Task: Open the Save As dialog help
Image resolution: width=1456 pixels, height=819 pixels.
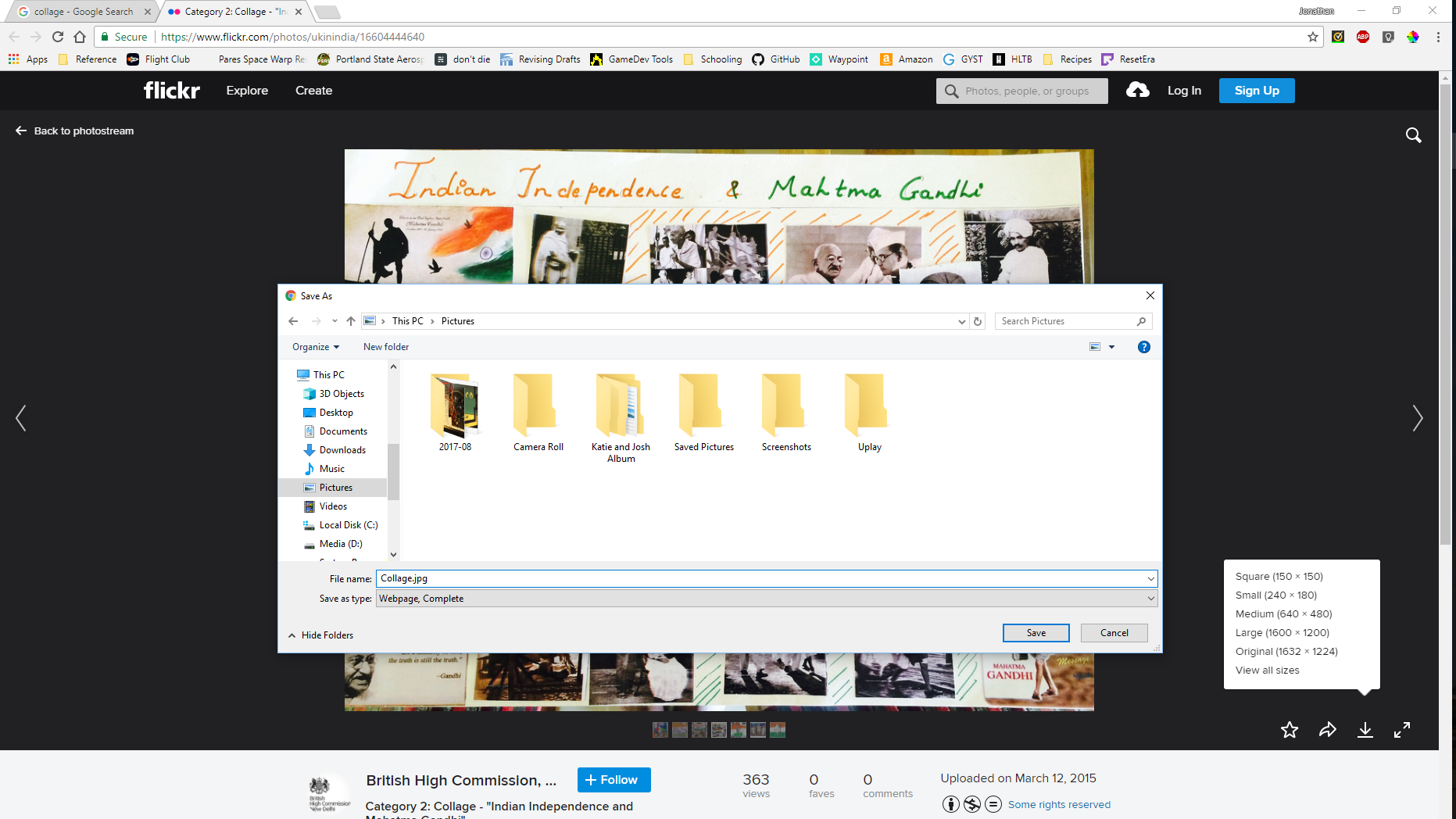Action: click(1143, 346)
